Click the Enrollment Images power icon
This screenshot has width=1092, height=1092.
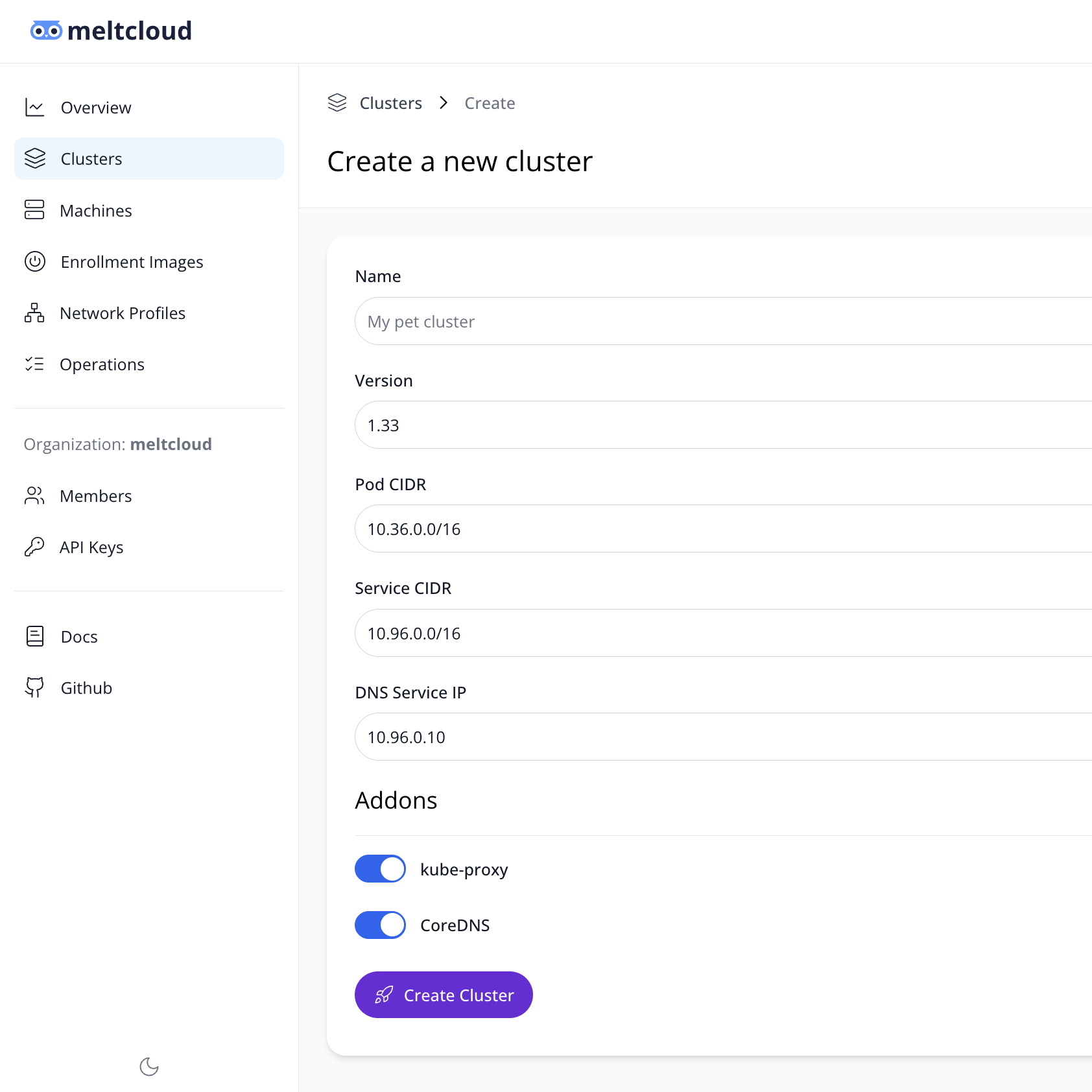(35, 261)
